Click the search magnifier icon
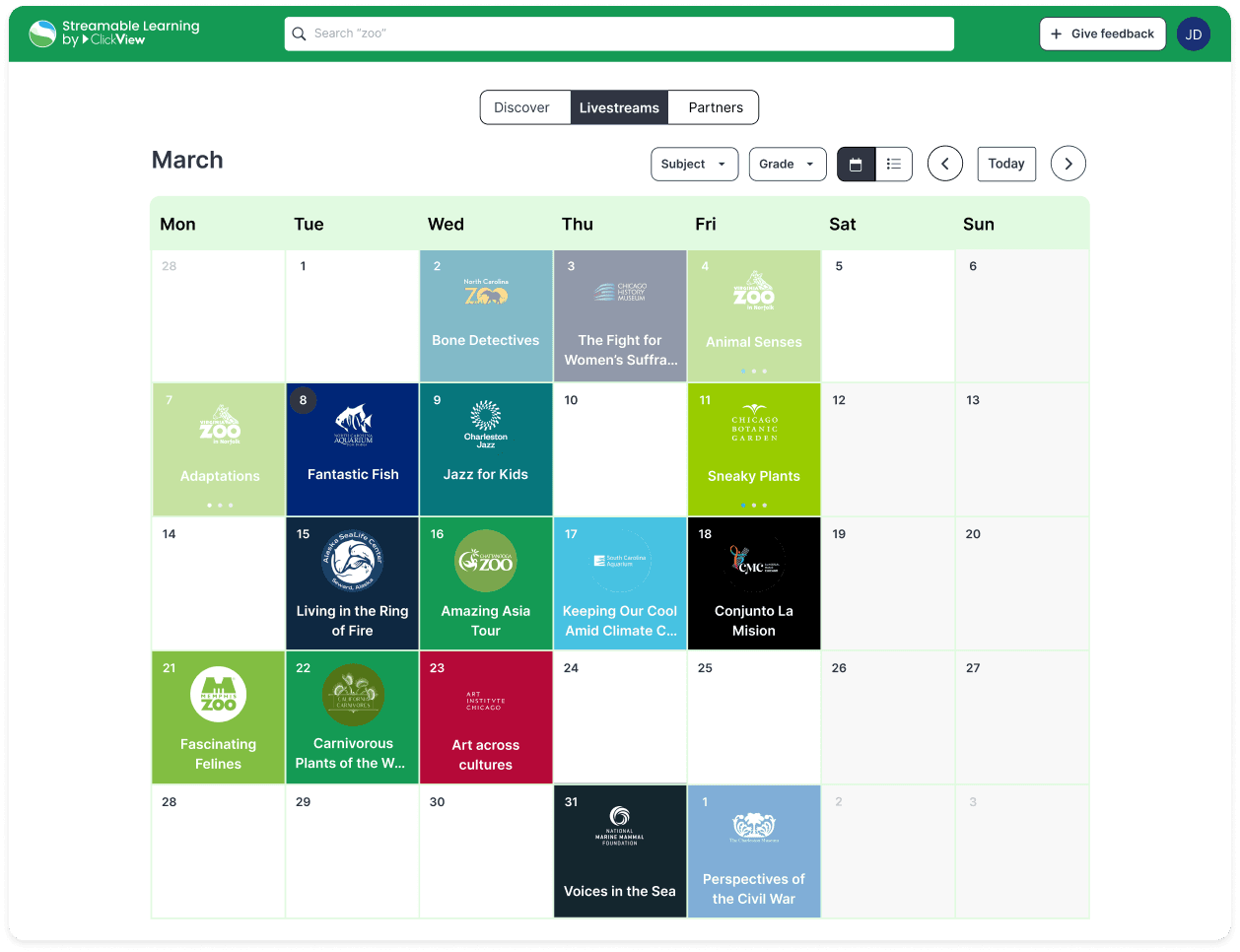The width and height of the screenshot is (1240, 952). pos(299,34)
